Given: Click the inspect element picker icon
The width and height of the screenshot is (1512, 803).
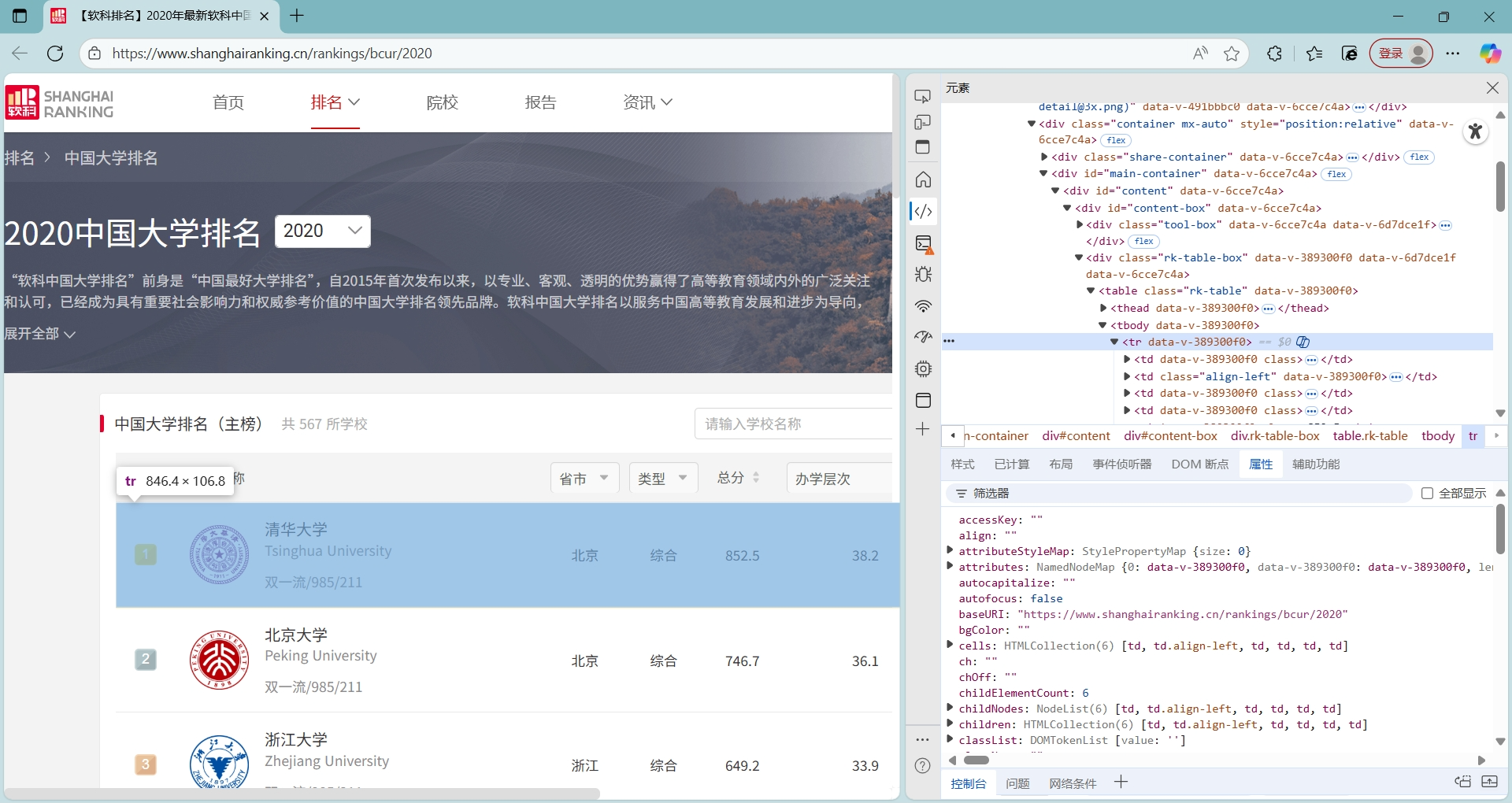Looking at the screenshot, I should click(x=923, y=96).
